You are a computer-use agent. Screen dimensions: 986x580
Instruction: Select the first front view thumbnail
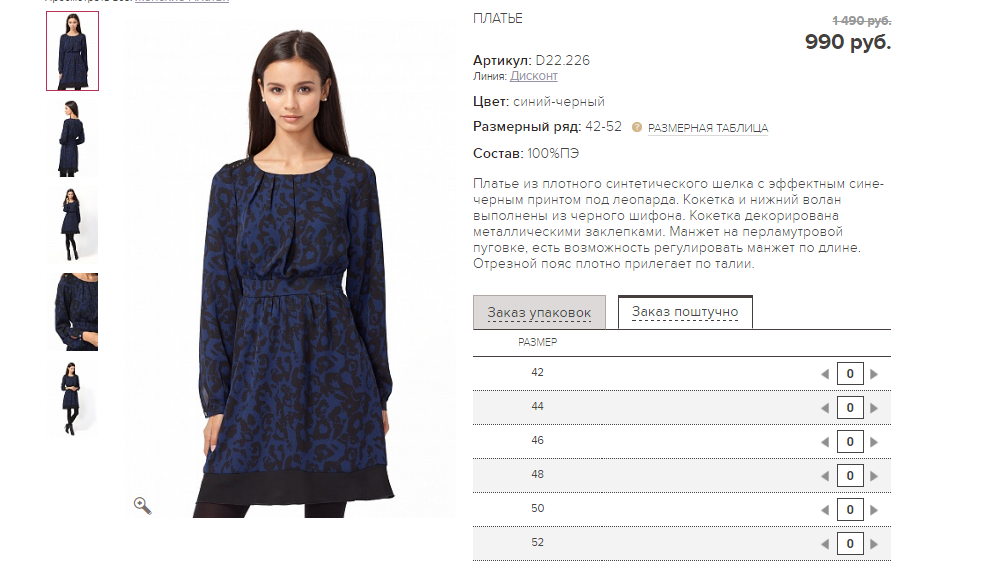(72, 51)
